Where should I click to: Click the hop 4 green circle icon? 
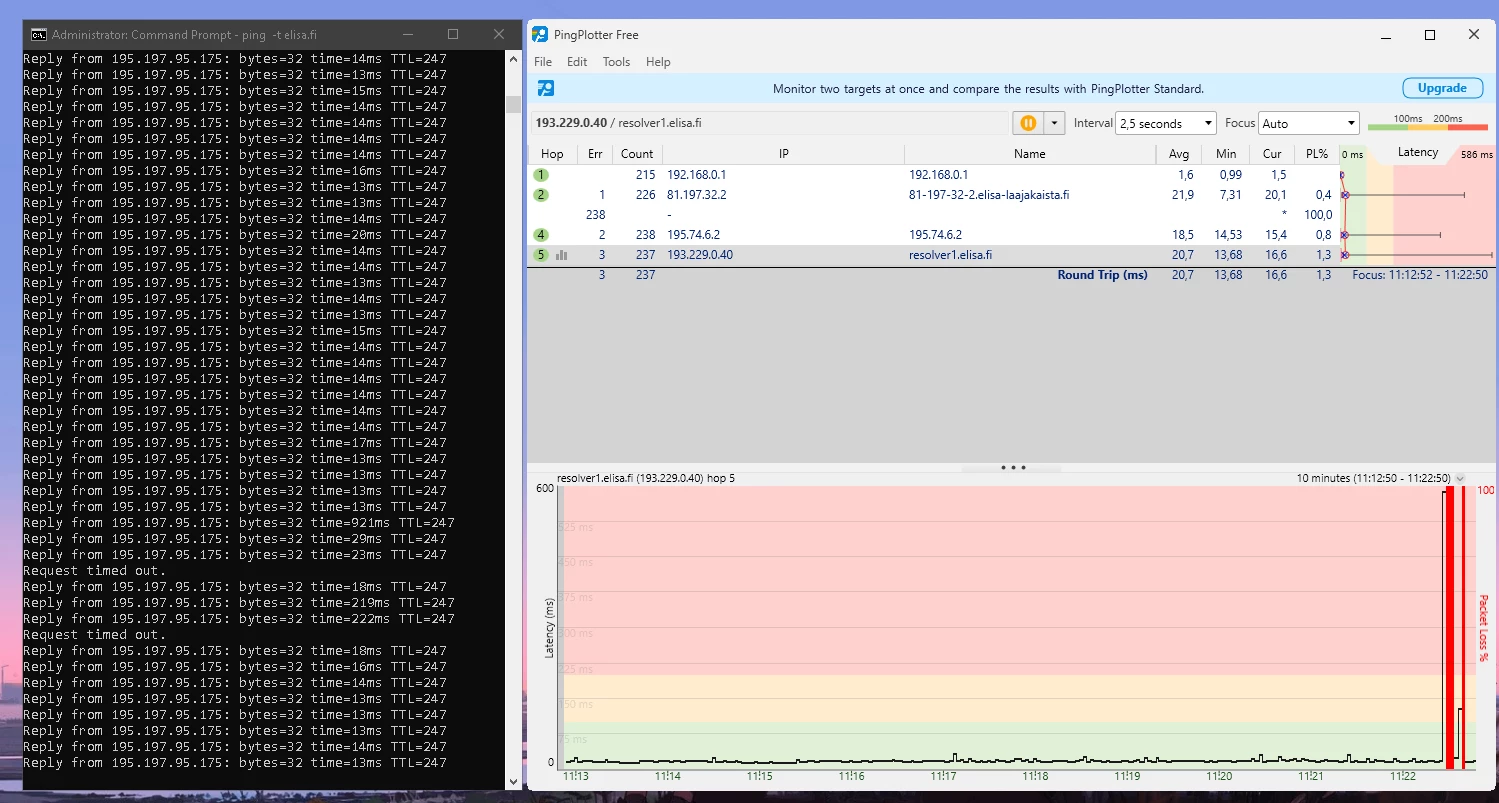click(541, 235)
